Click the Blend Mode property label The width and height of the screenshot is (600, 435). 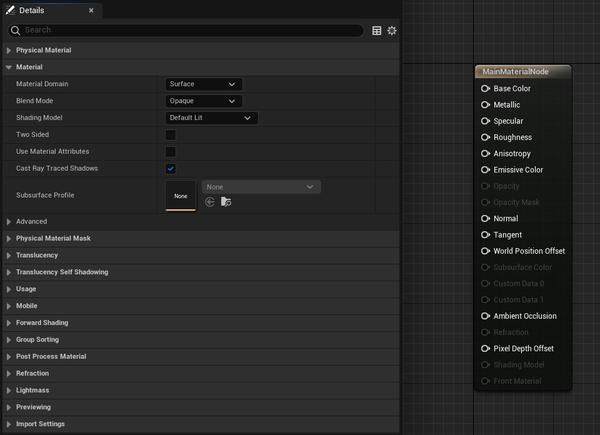point(34,101)
